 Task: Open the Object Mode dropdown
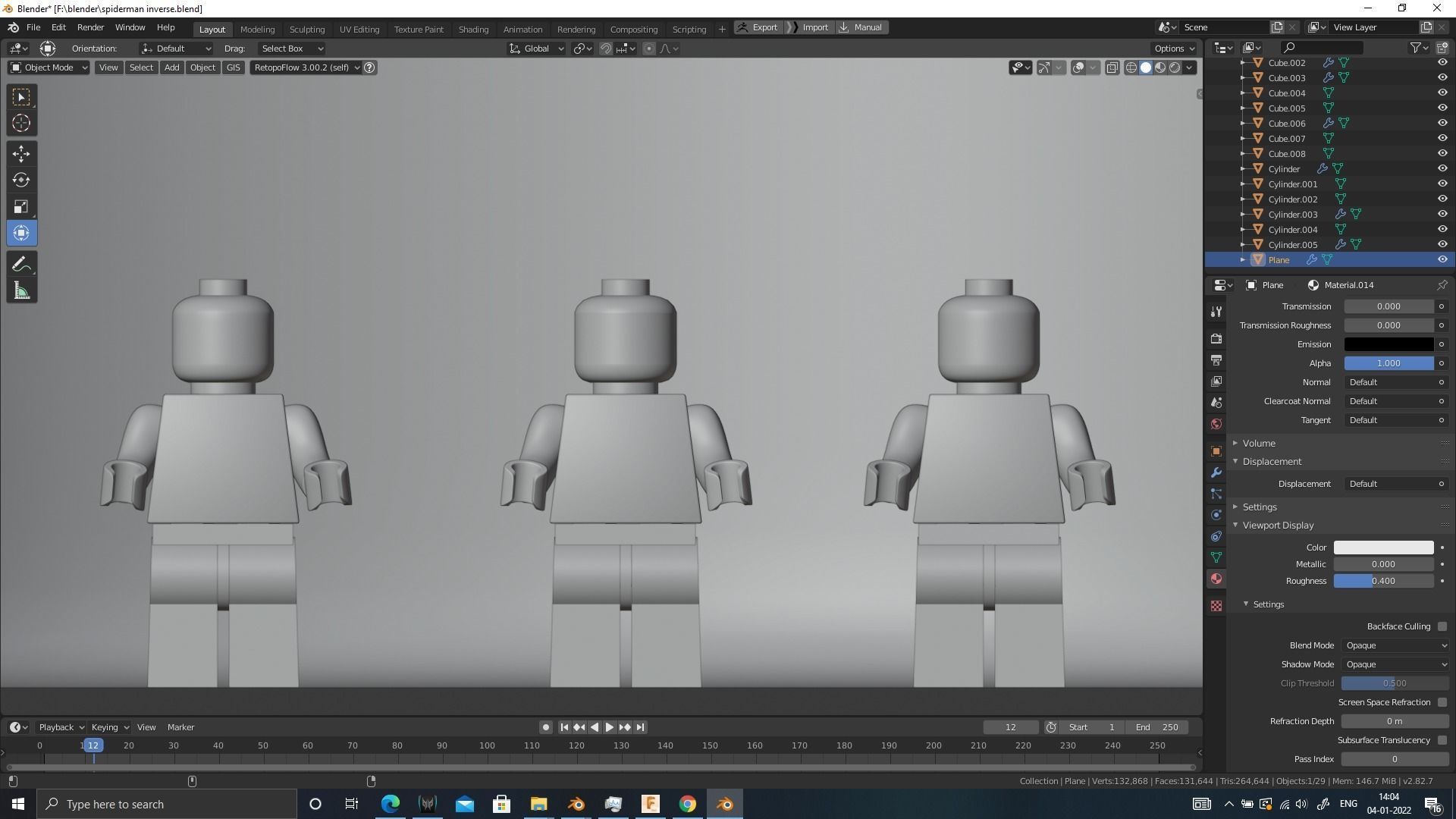[x=49, y=67]
